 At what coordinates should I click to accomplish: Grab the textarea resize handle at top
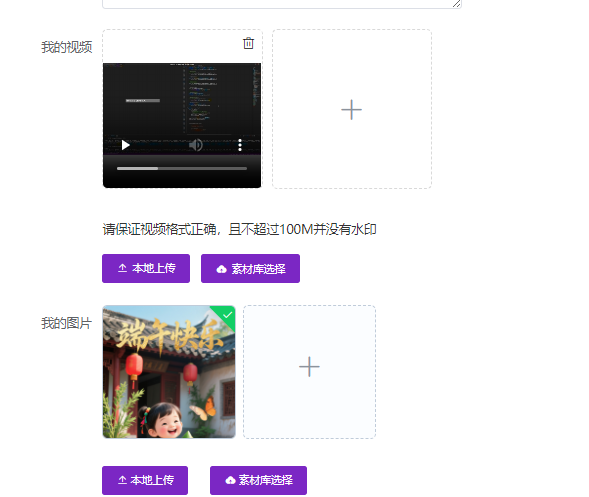point(456,4)
